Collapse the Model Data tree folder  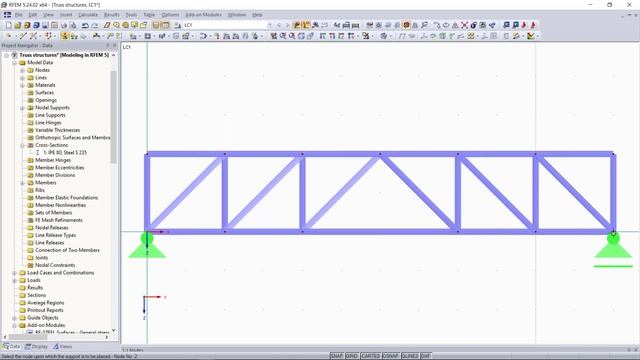(15, 63)
